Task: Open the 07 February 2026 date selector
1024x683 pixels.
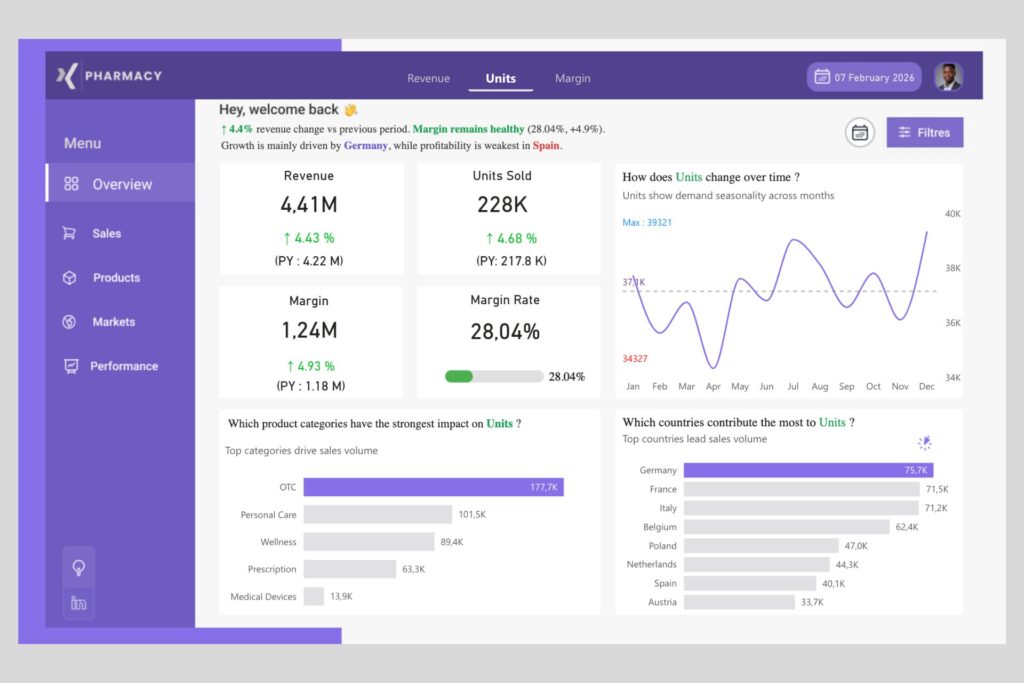Action: pyautogui.click(x=863, y=77)
